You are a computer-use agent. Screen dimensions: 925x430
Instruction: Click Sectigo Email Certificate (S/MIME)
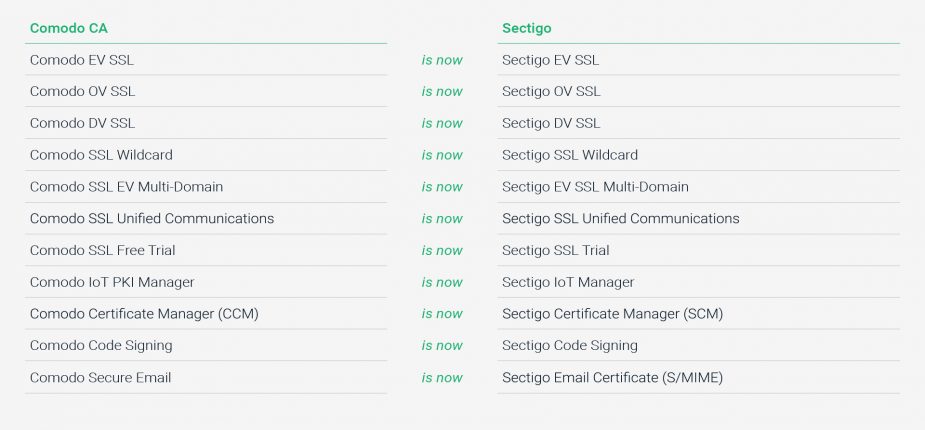[612, 378]
